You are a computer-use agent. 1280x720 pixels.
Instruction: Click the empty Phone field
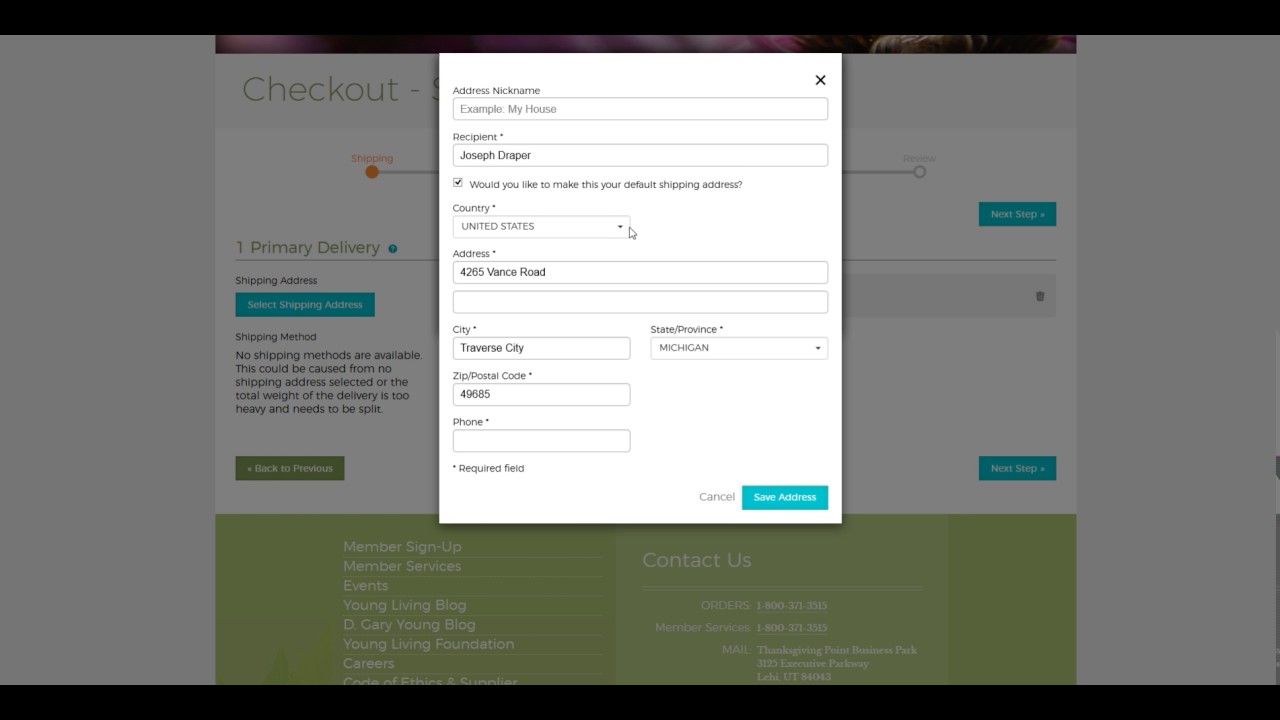pyautogui.click(x=541, y=441)
